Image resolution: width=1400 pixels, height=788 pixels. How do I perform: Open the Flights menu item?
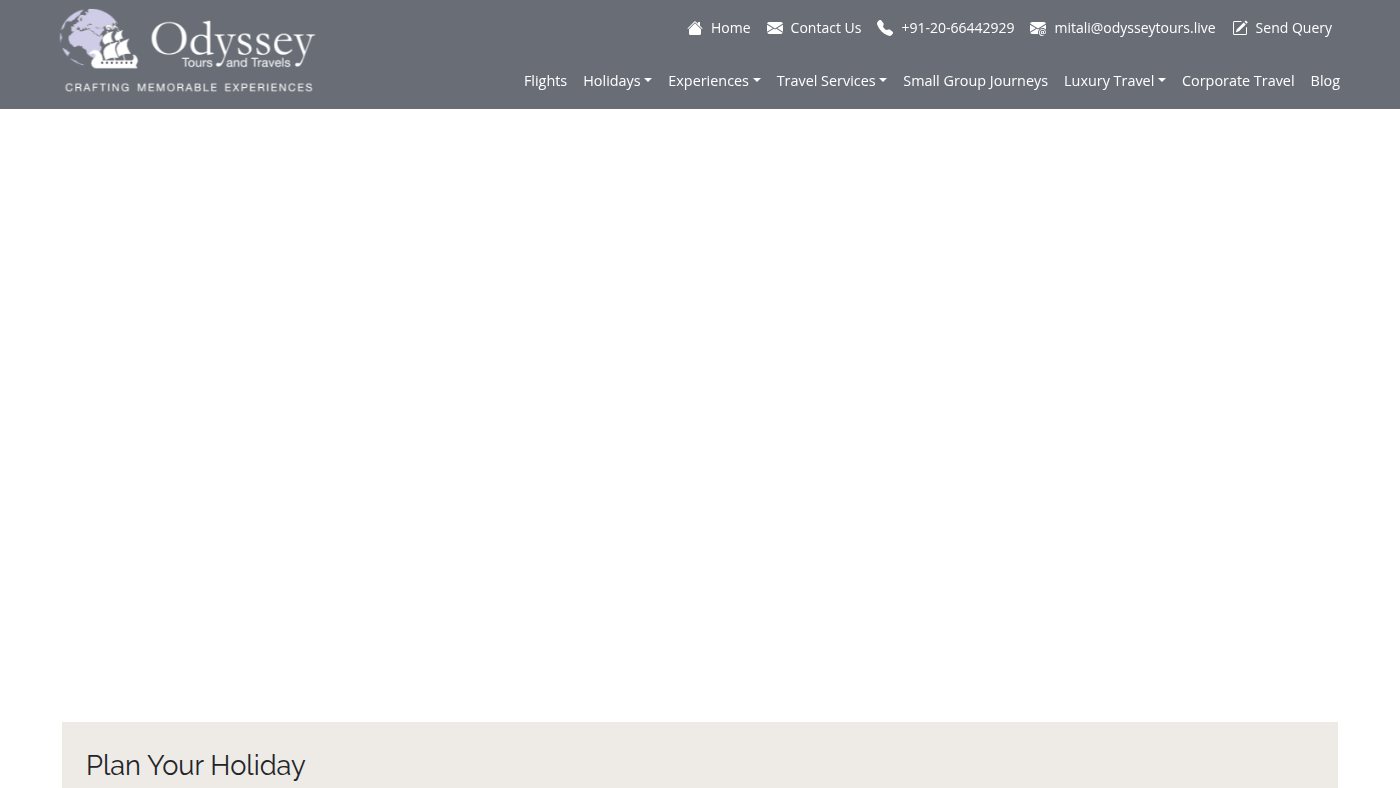(545, 81)
